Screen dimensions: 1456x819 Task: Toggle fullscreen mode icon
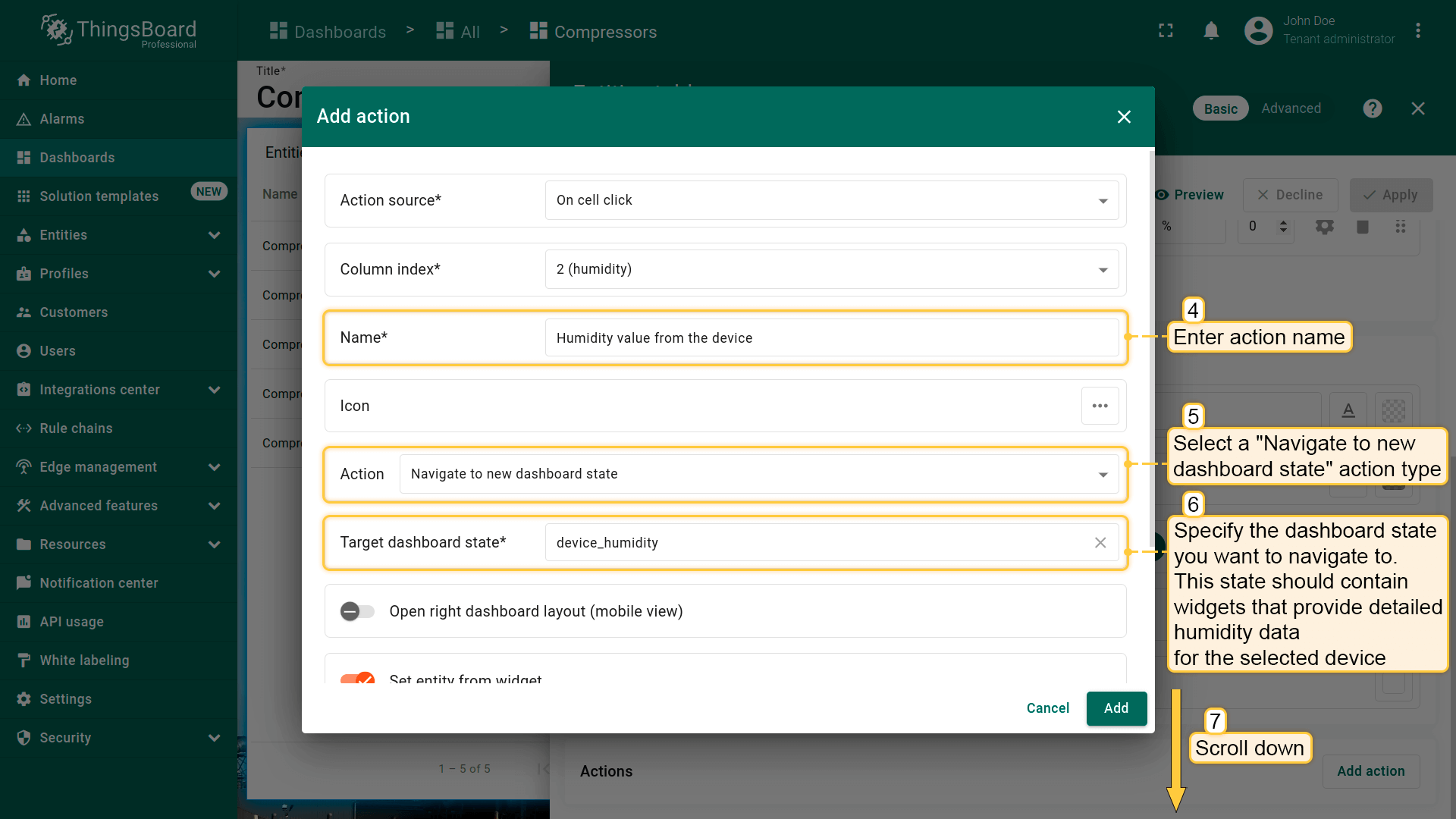[x=1166, y=31]
